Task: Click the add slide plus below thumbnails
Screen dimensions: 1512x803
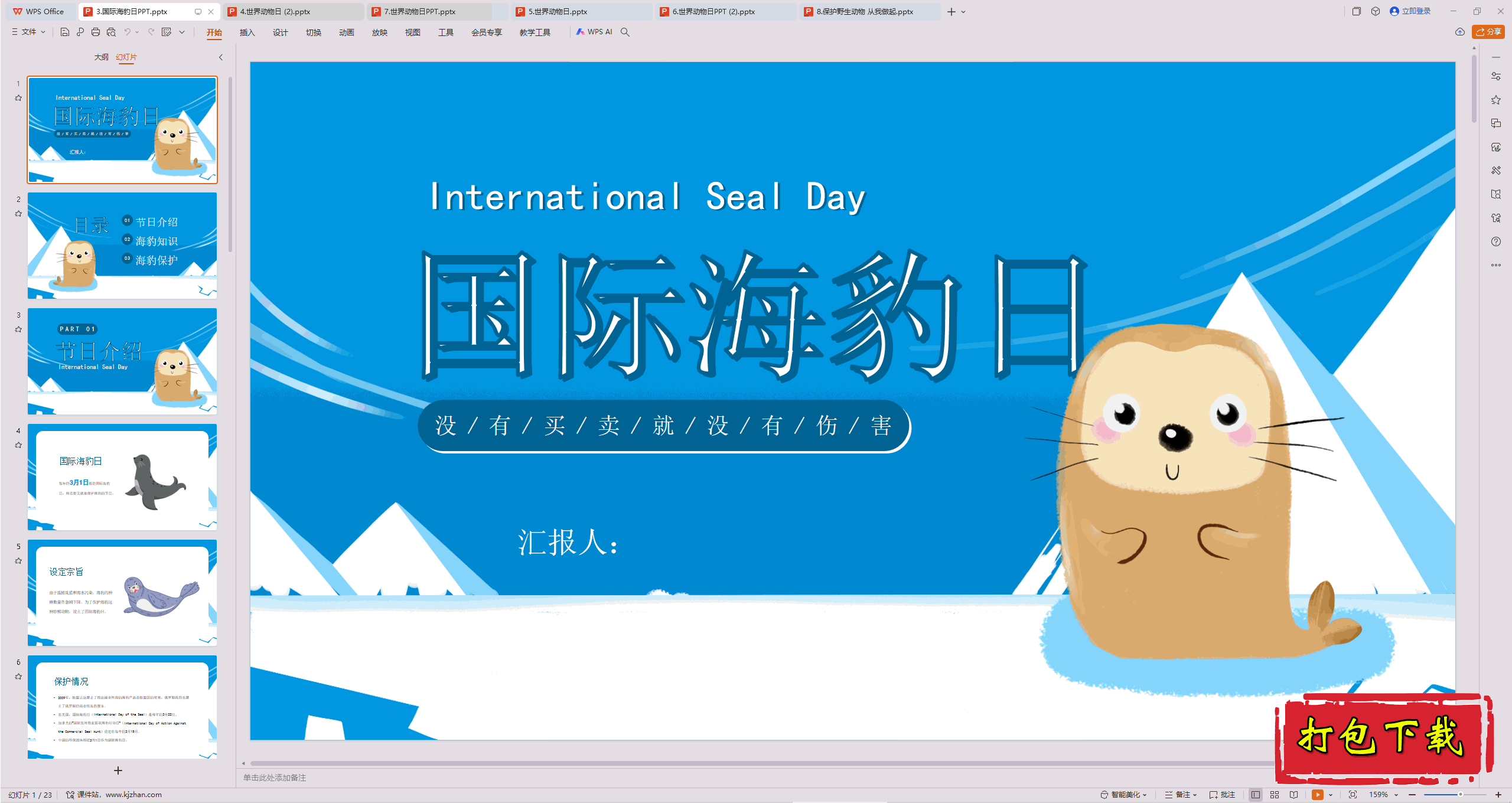Action: [x=118, y=771]
